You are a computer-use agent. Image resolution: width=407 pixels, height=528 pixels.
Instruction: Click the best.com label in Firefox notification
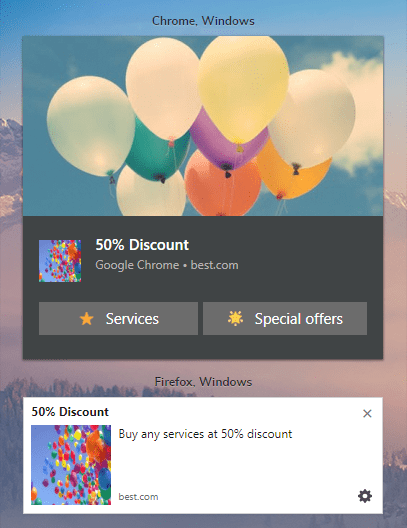coord(138,497)
